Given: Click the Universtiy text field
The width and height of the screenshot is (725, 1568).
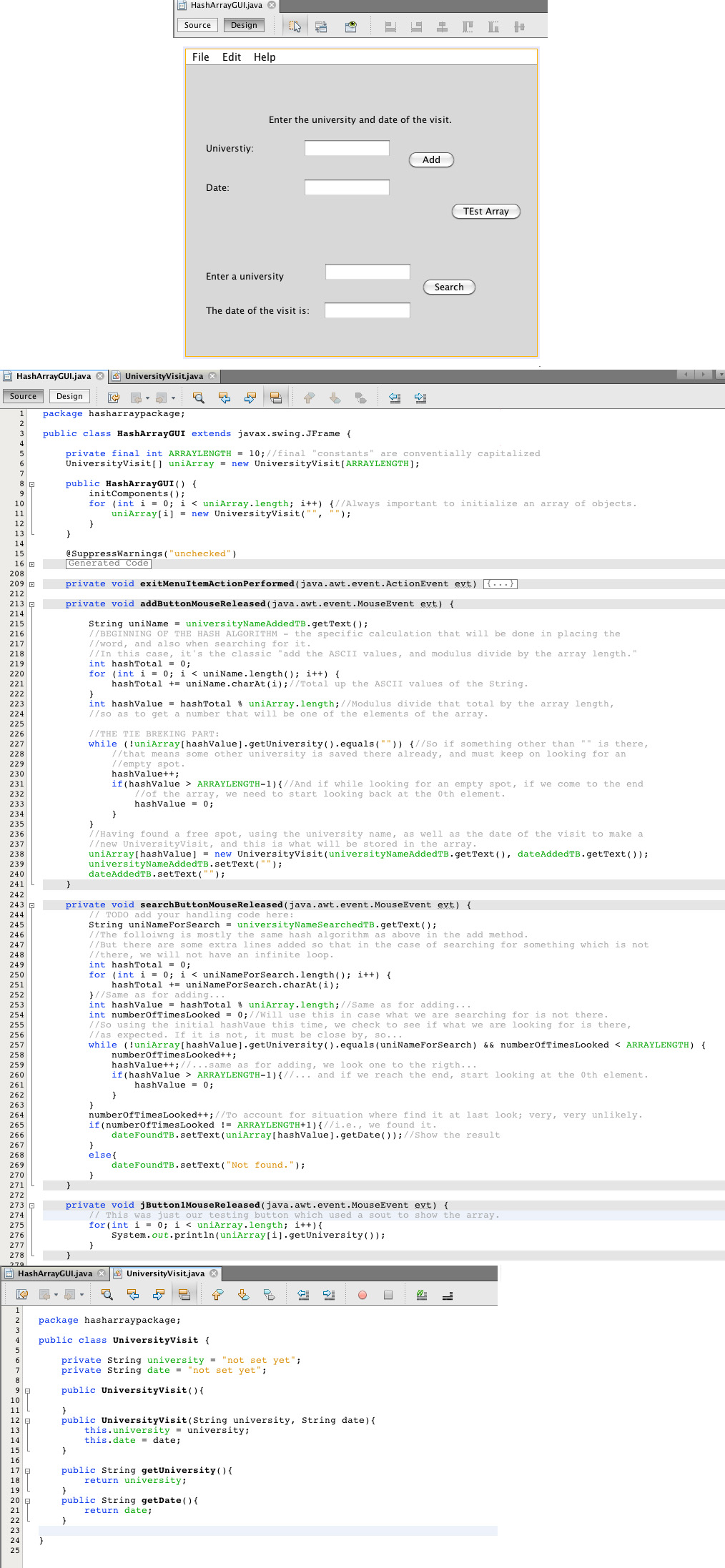Looking at the screenshot, I should [x=347, y=148].
